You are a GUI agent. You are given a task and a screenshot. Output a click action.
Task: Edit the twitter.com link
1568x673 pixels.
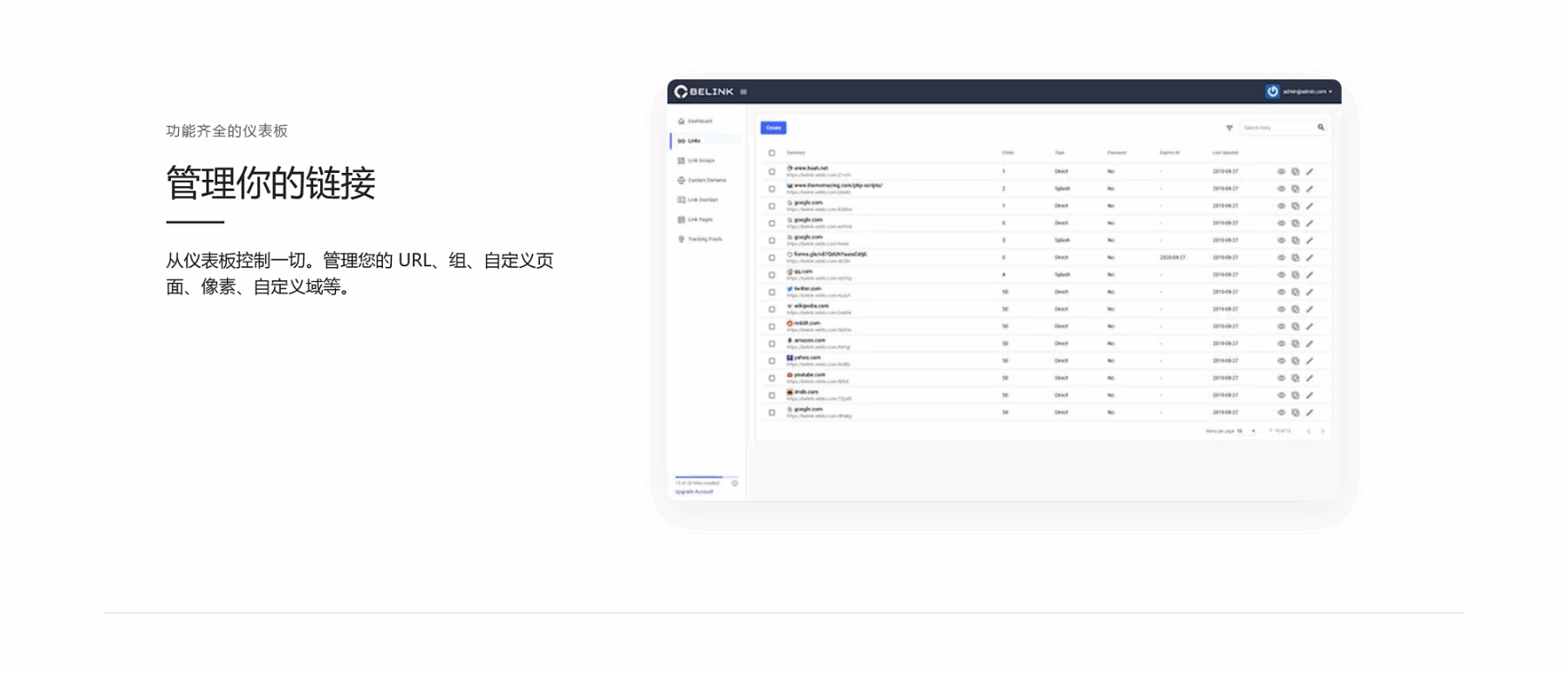pyautogui.click(x=1310, y=292)
